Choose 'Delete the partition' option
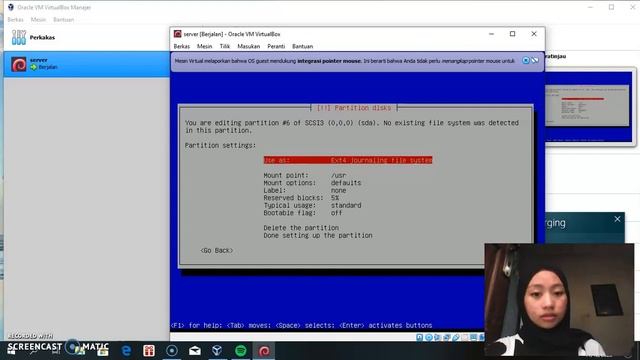This screenshot has width=640, height=360. [301, 228]
